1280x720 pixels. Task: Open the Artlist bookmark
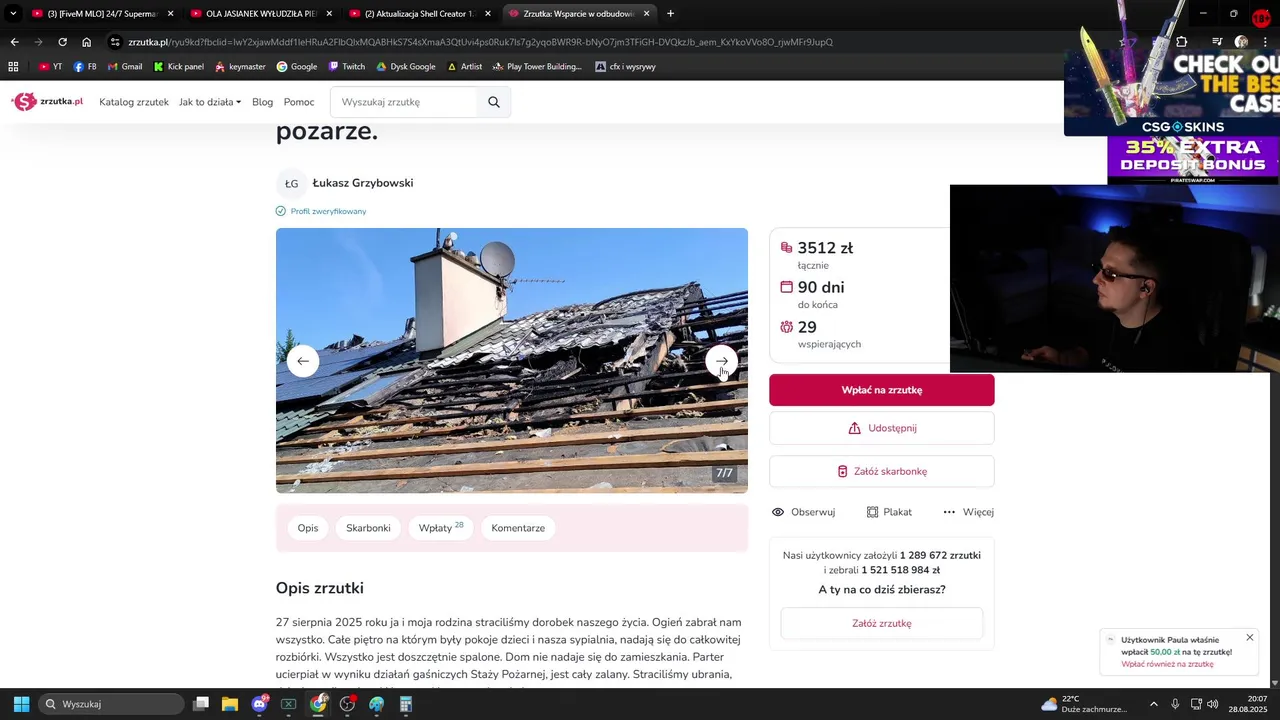[464, 67]
